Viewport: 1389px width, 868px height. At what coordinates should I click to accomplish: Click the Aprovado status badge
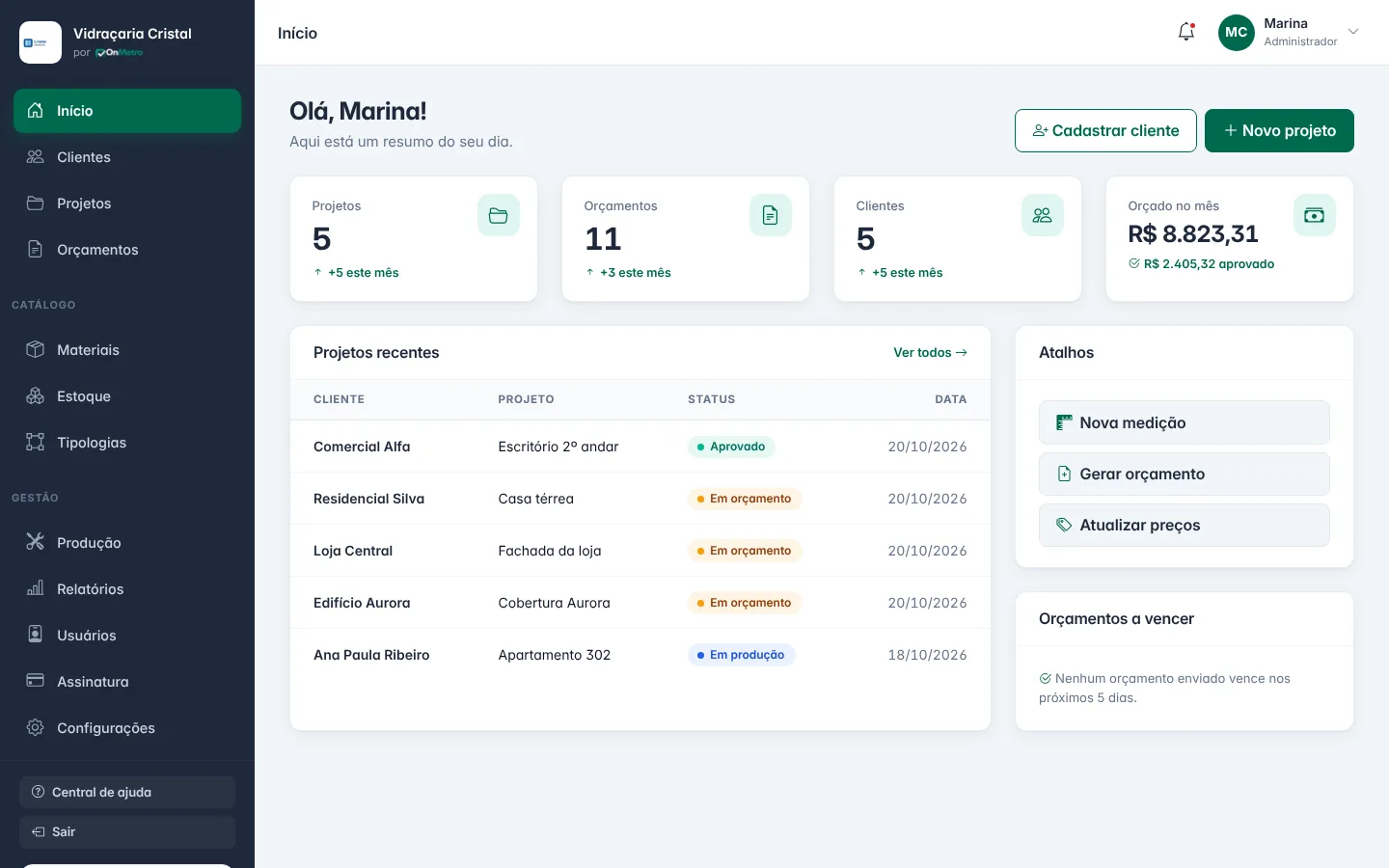[731, 447]
